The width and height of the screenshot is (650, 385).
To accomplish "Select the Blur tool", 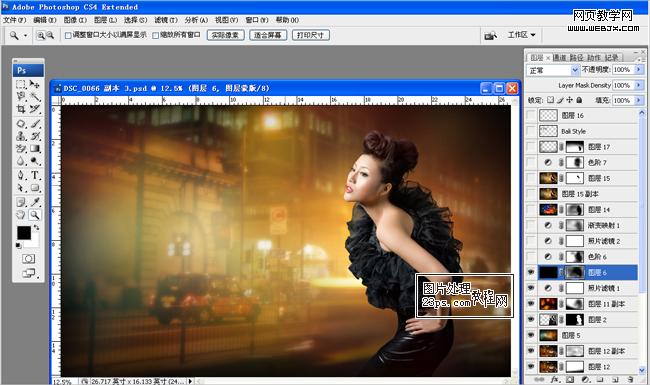I will pyautogui.click(x=21, y=161).
